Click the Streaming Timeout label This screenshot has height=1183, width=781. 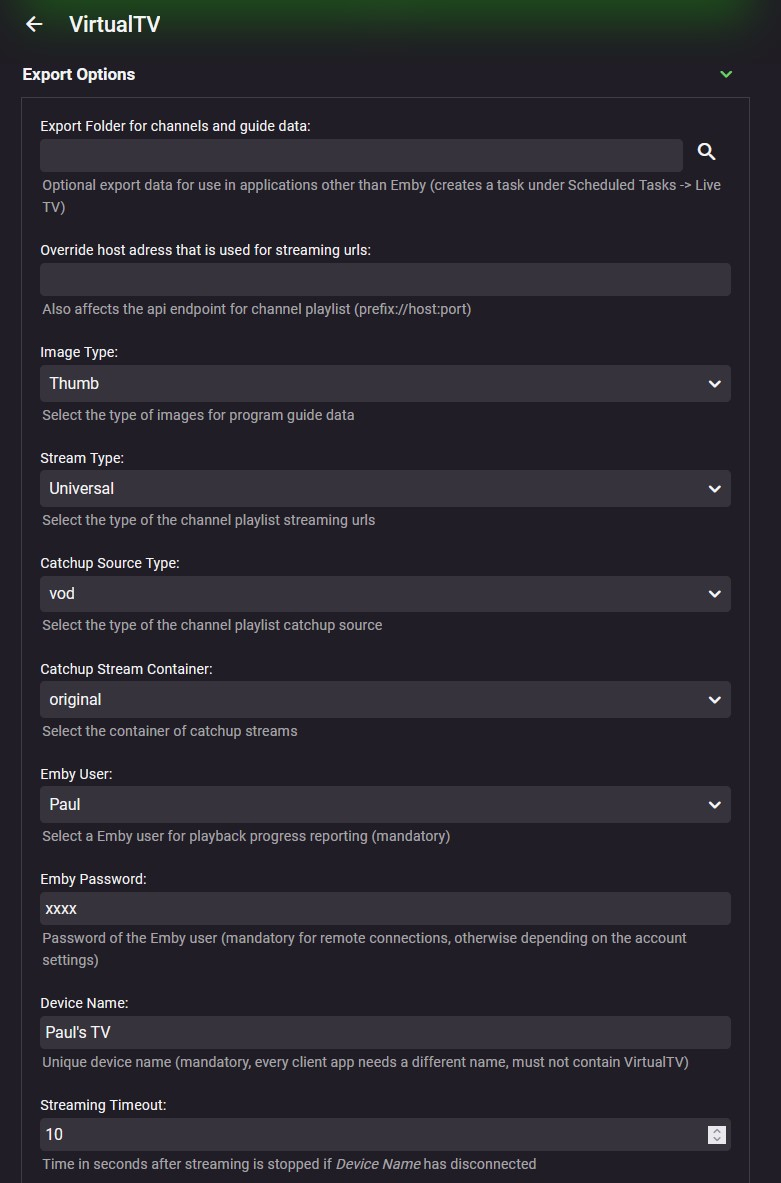103,1105
